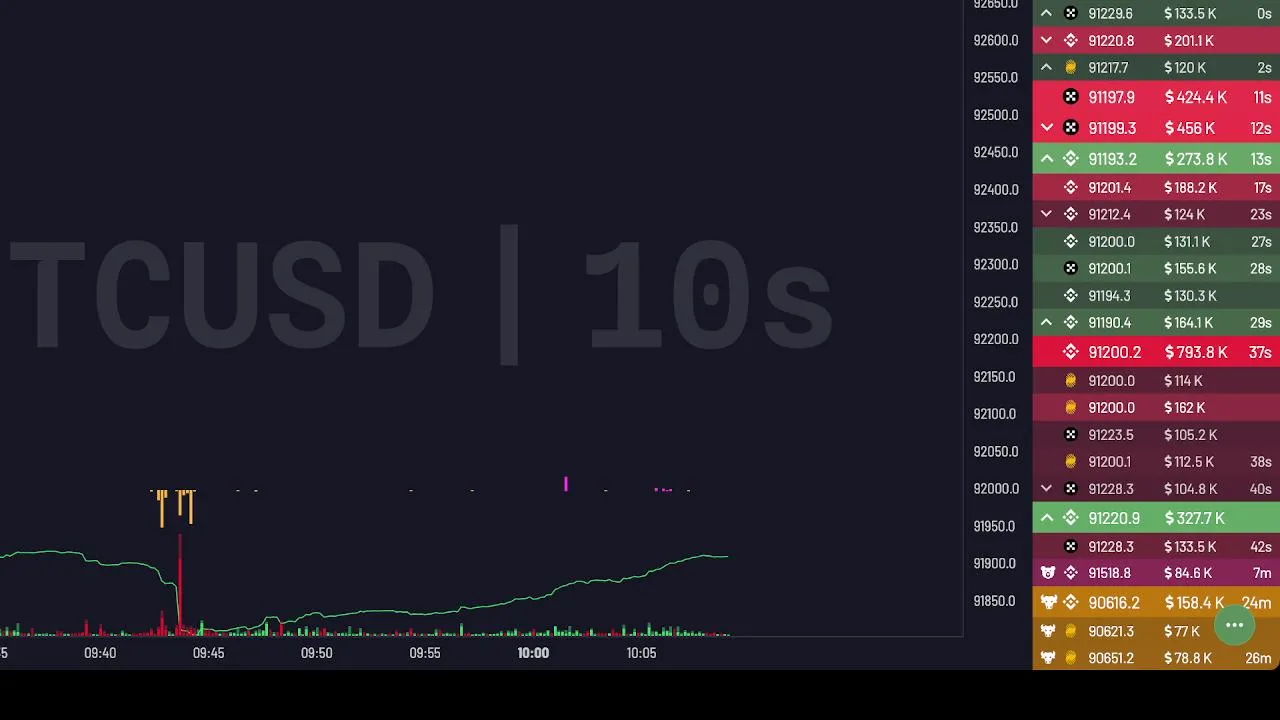Image resolution: width=1280 pixels, height=720 pixels.
Task: Click the Binance icon on the 91194.3 trade
Action: click(1071, 296)
